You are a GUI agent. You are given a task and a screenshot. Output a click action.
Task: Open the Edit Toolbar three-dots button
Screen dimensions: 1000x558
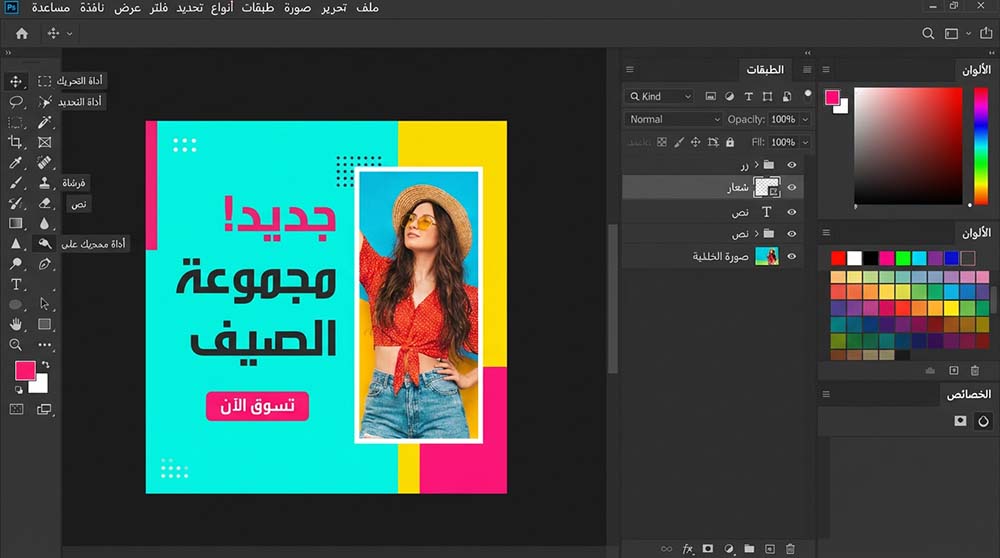coord(44,345)
